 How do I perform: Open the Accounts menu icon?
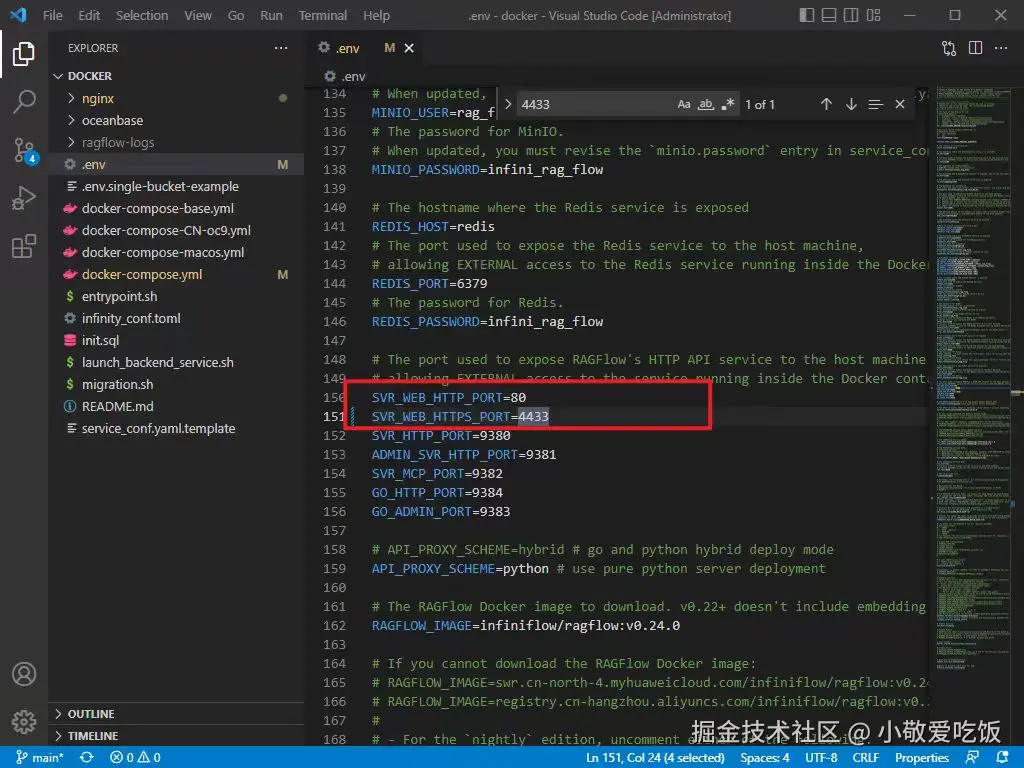click(x=24, y=674)
